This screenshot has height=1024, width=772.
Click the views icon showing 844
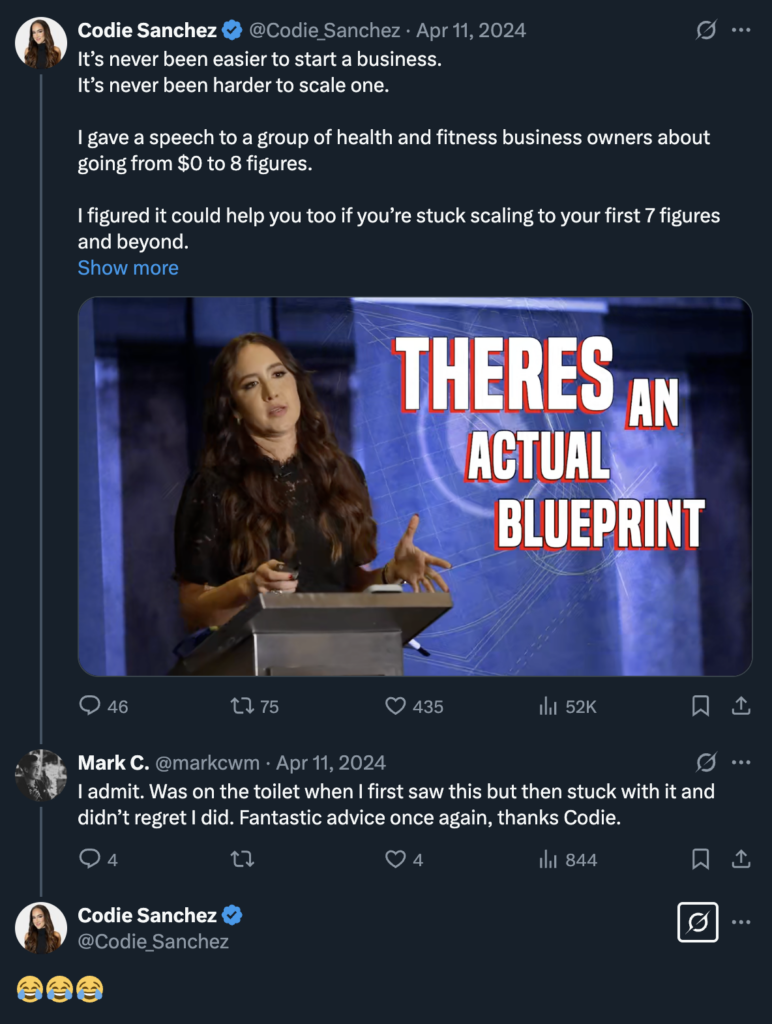click(548, 859)
